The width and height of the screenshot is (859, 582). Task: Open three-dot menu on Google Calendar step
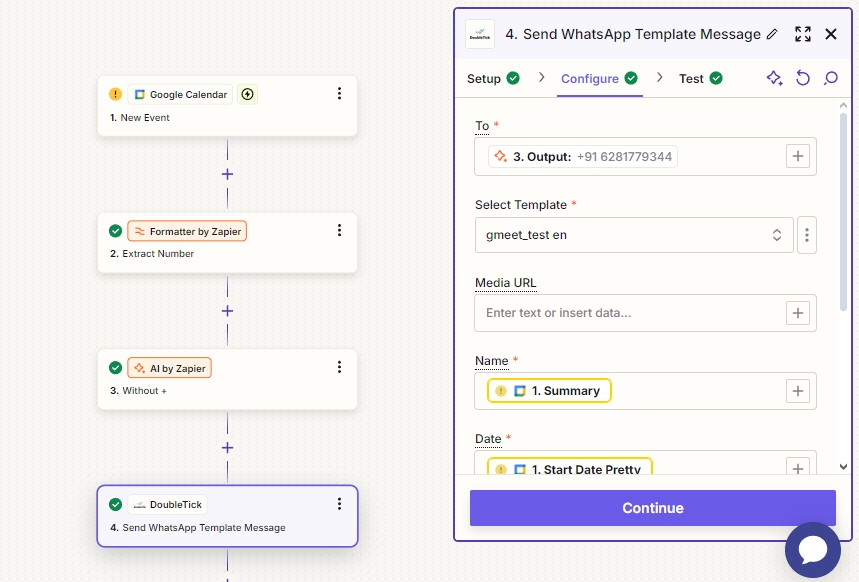click(339, 94)
